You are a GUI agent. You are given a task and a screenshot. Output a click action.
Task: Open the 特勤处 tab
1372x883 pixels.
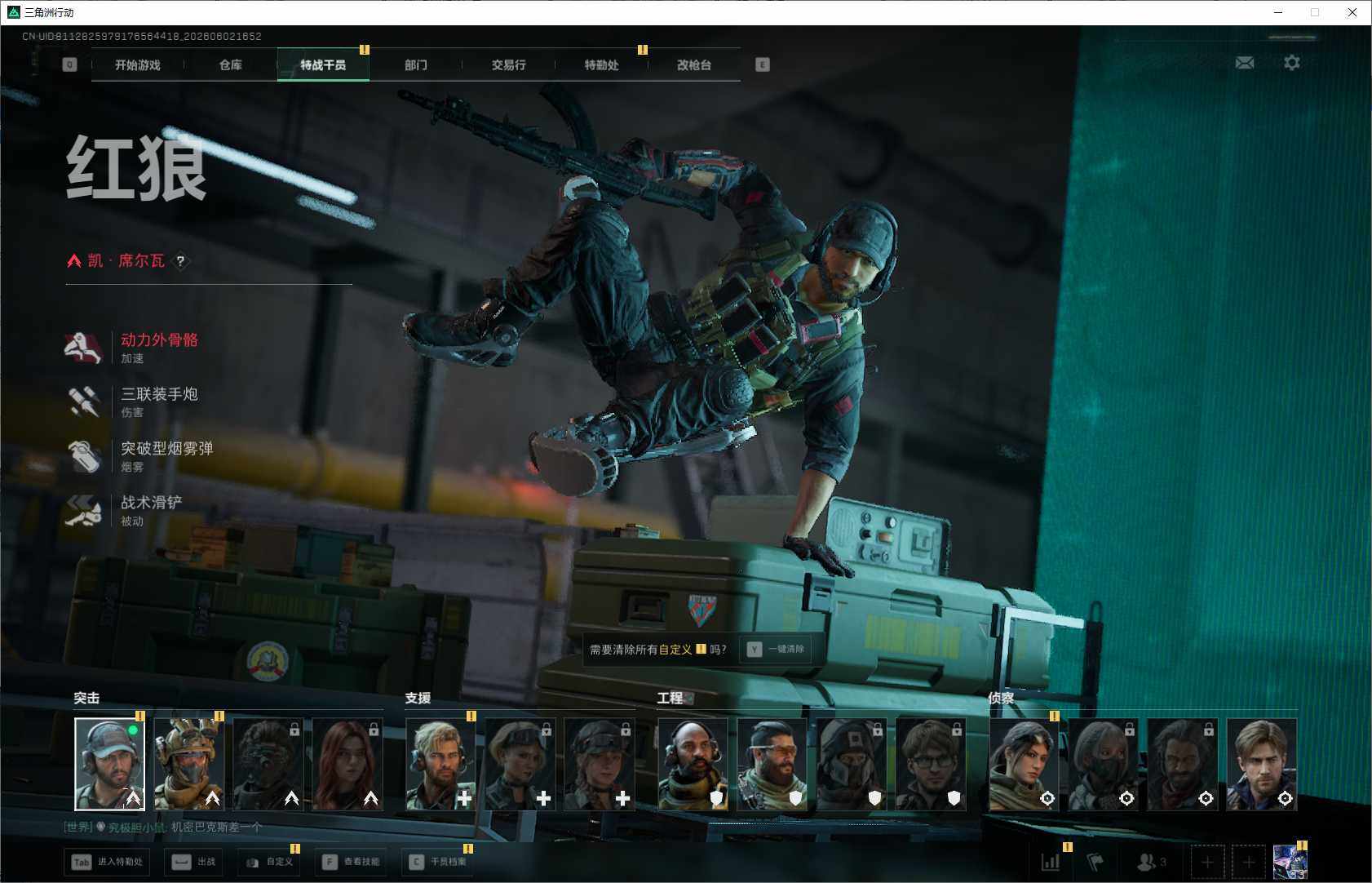[602, 64]
